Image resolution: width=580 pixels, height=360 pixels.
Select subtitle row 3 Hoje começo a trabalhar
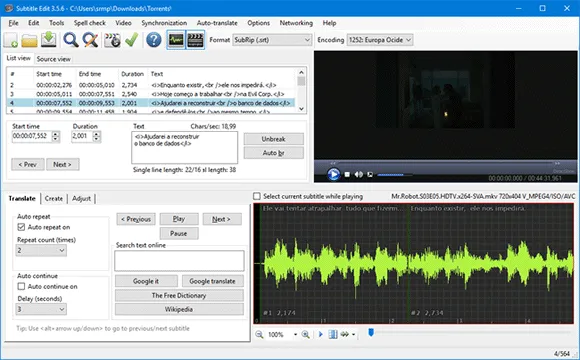point(152,94)
